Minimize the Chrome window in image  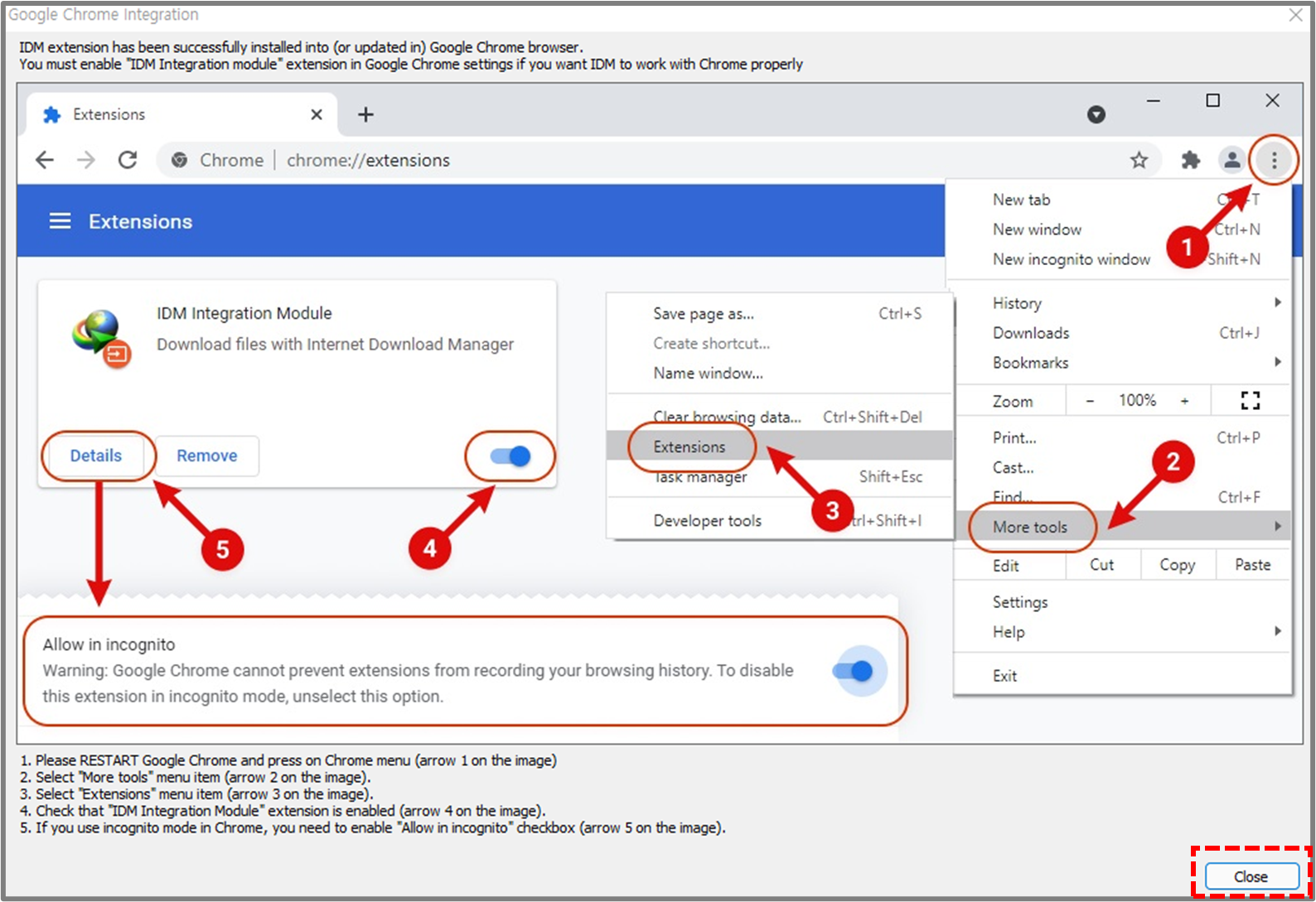click(1153, 100)
